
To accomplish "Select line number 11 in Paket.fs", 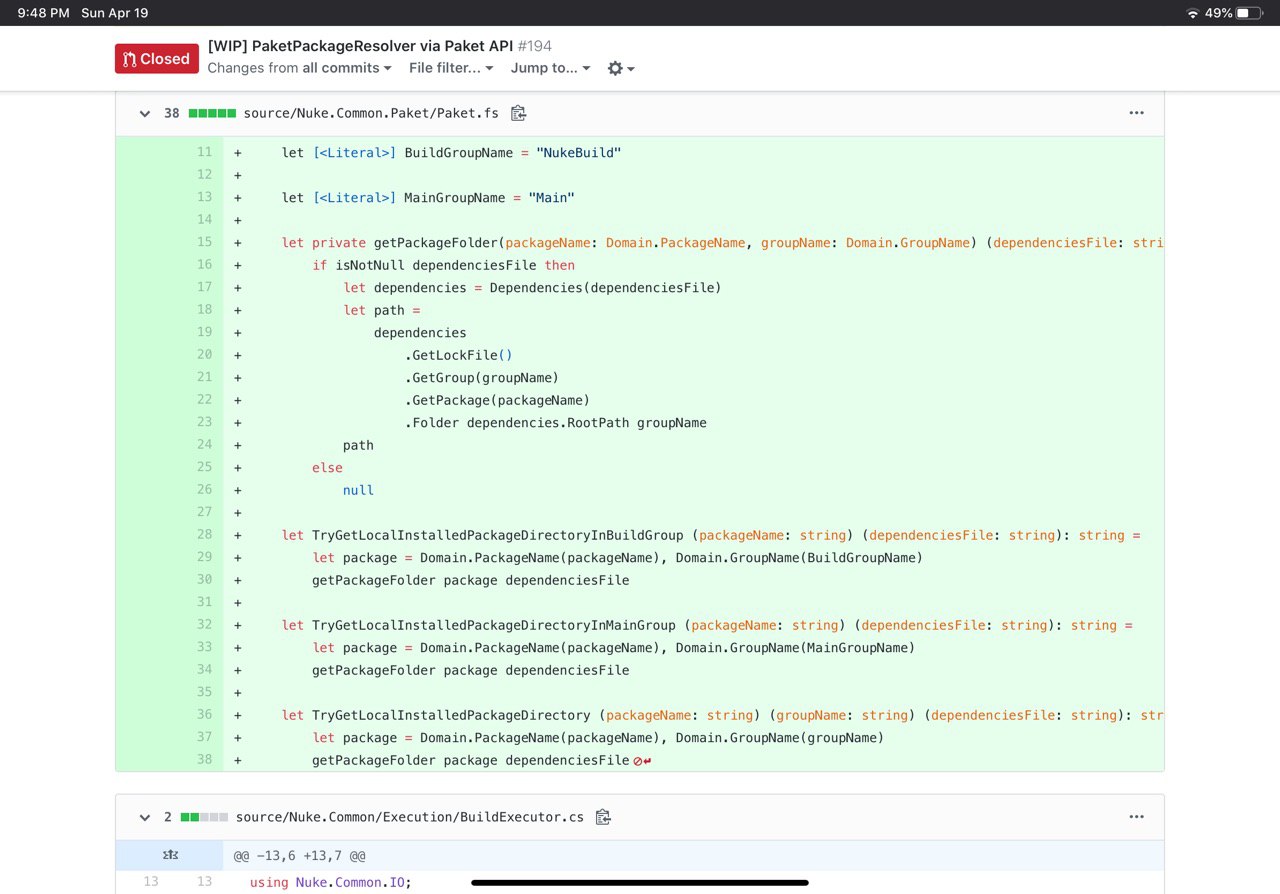I will point(204,152).
